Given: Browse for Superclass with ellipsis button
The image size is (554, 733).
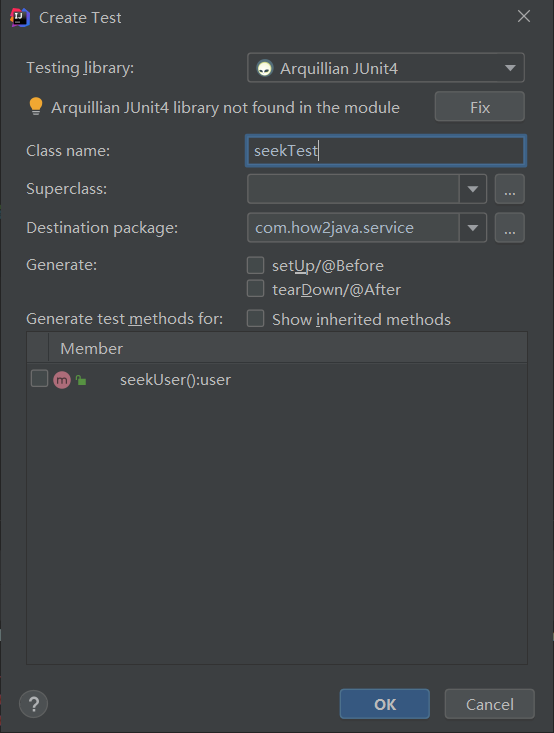Looking at the screenshot, I should (510, 189).
